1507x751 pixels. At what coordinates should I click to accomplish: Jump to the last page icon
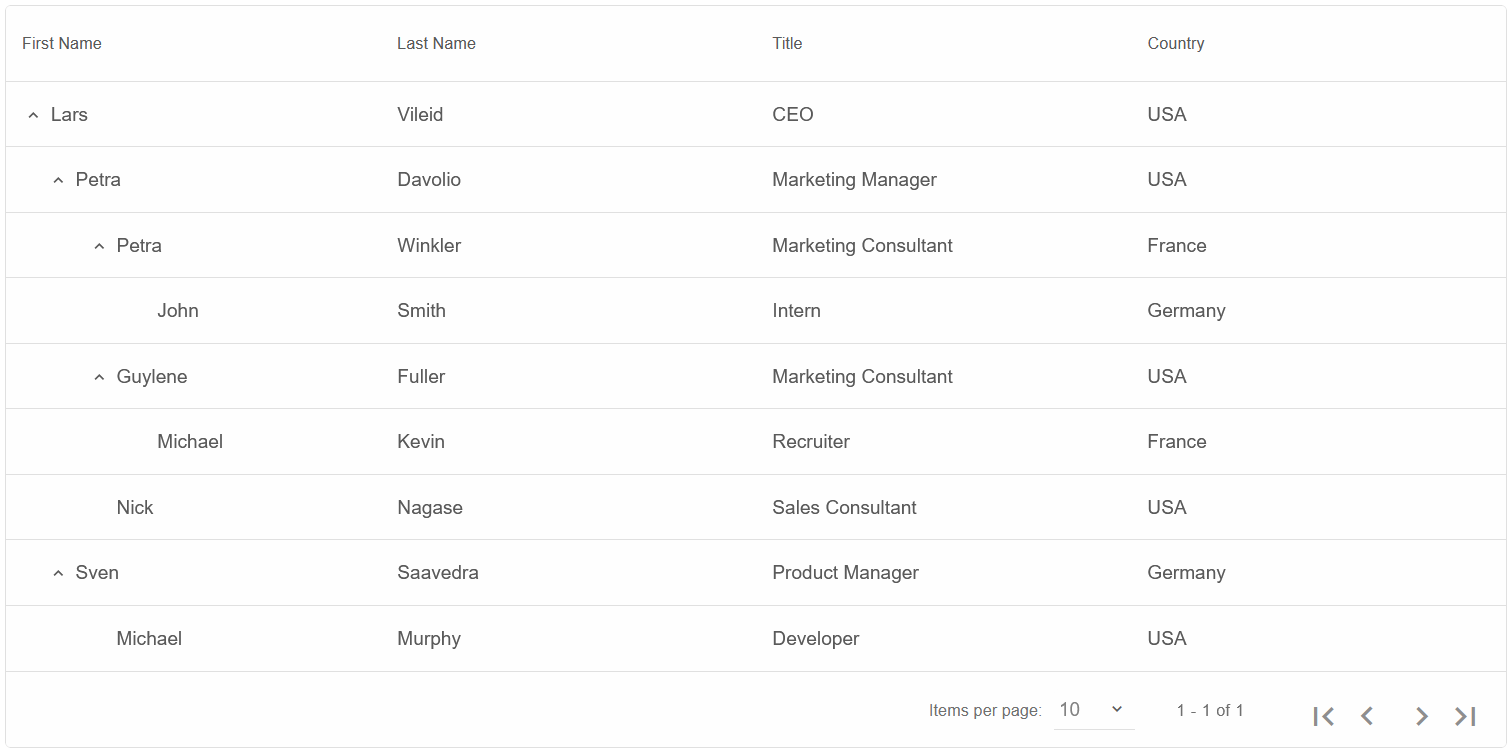(x=1465, y=716)
